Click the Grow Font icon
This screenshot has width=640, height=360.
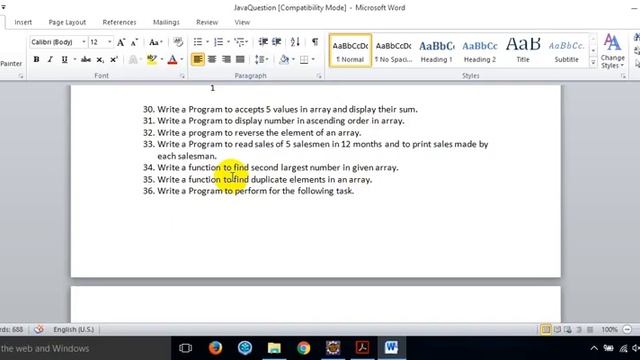[121, 42]
